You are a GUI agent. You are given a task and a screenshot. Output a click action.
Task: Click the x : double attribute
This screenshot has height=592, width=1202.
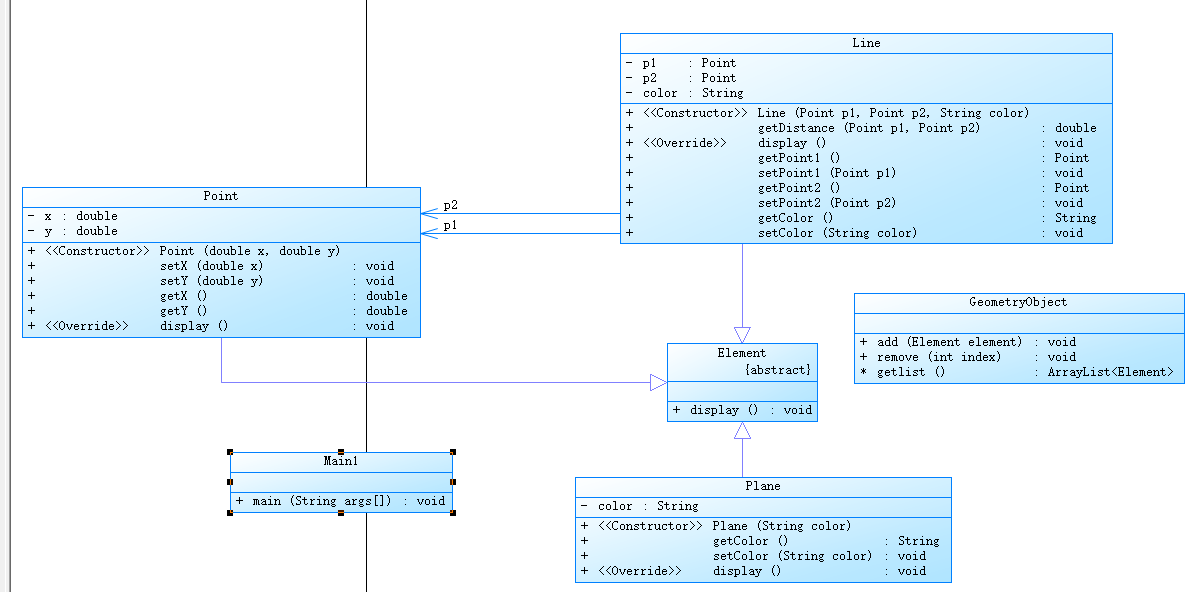coord(72,216)
